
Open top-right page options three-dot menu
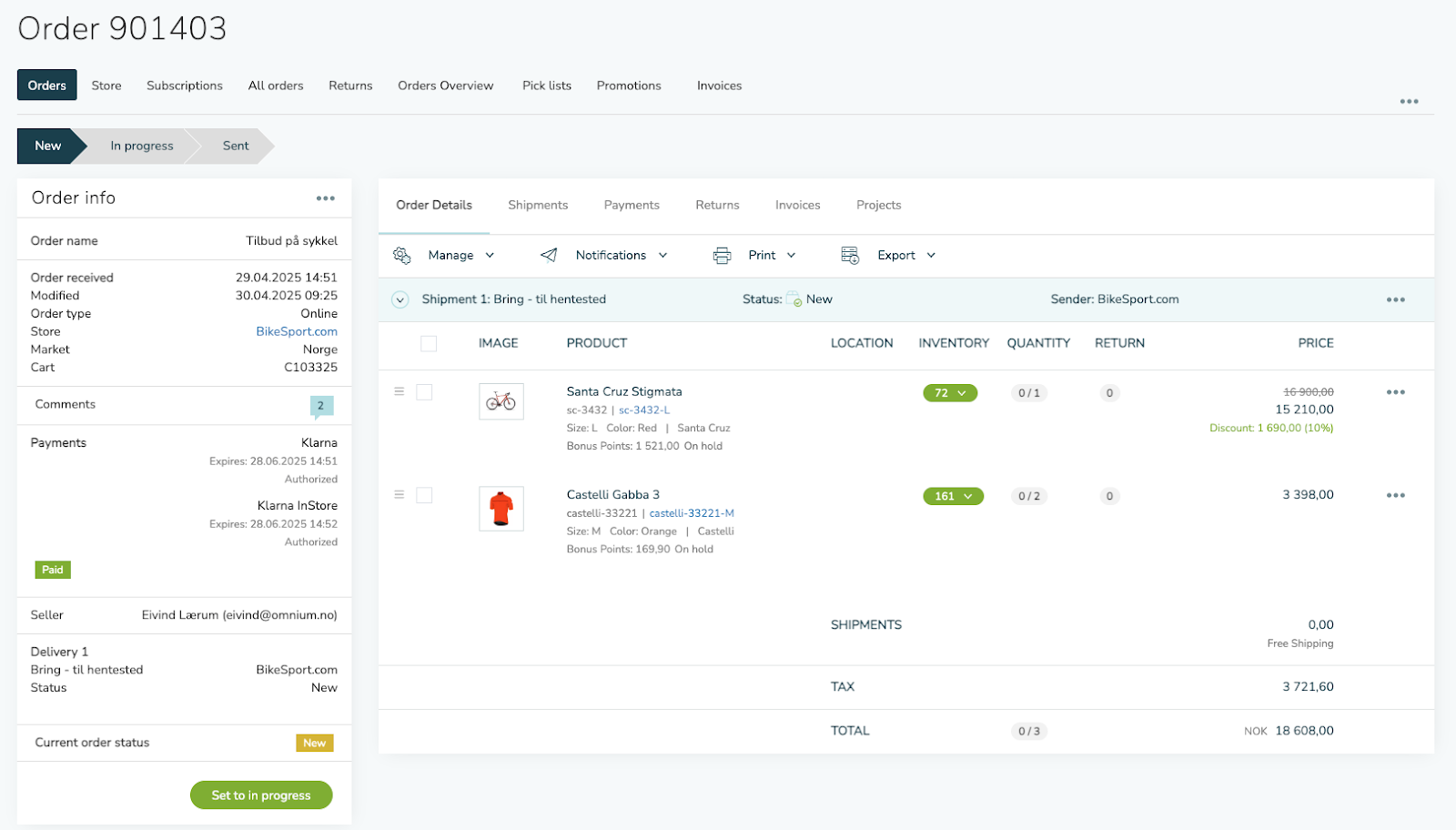click(1410, 102)
